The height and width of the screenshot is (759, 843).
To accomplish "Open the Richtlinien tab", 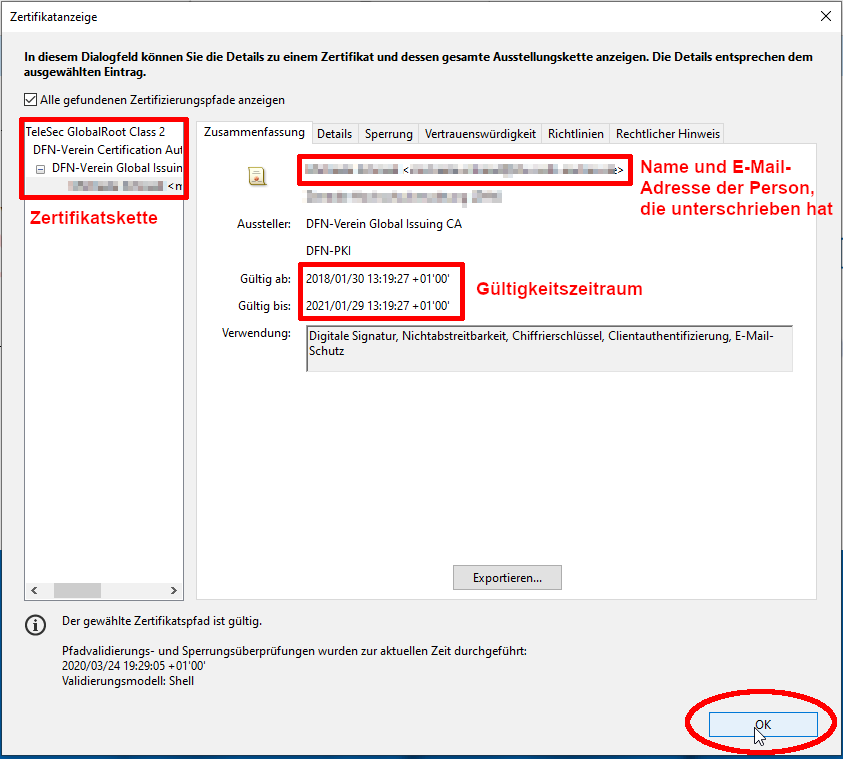I will [575, 134].
